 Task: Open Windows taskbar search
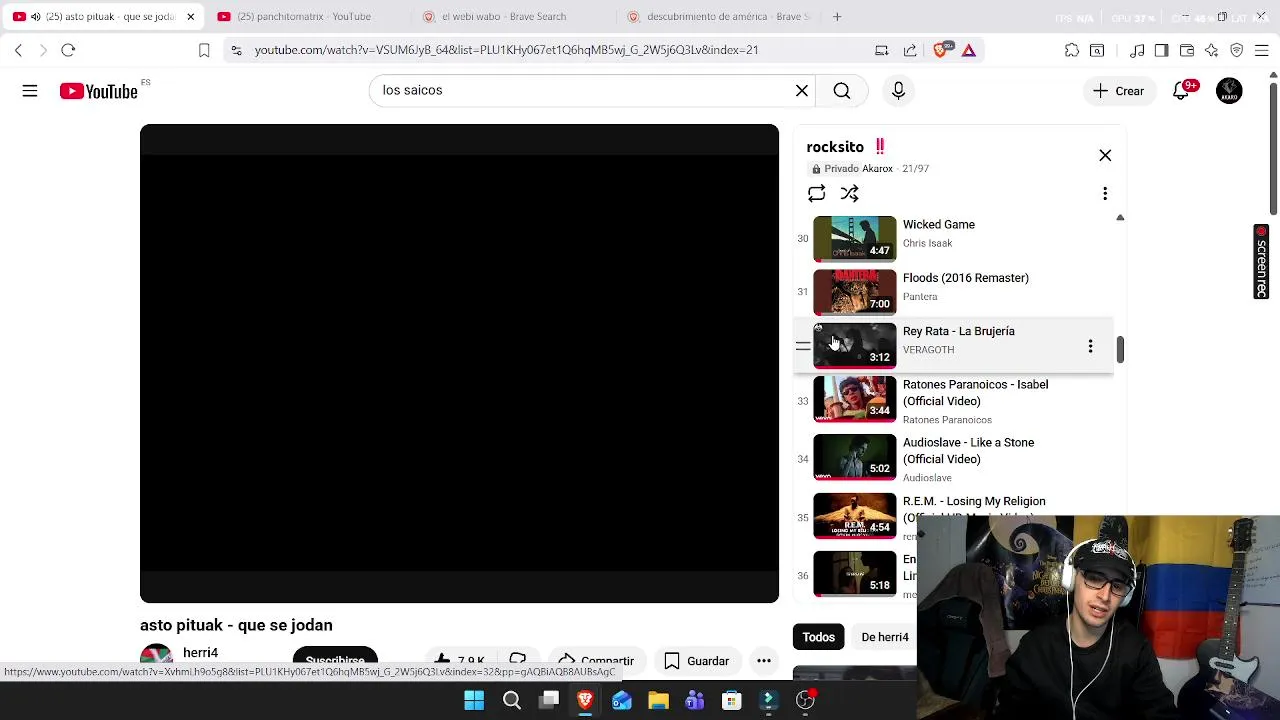click(x=512, y=701)
